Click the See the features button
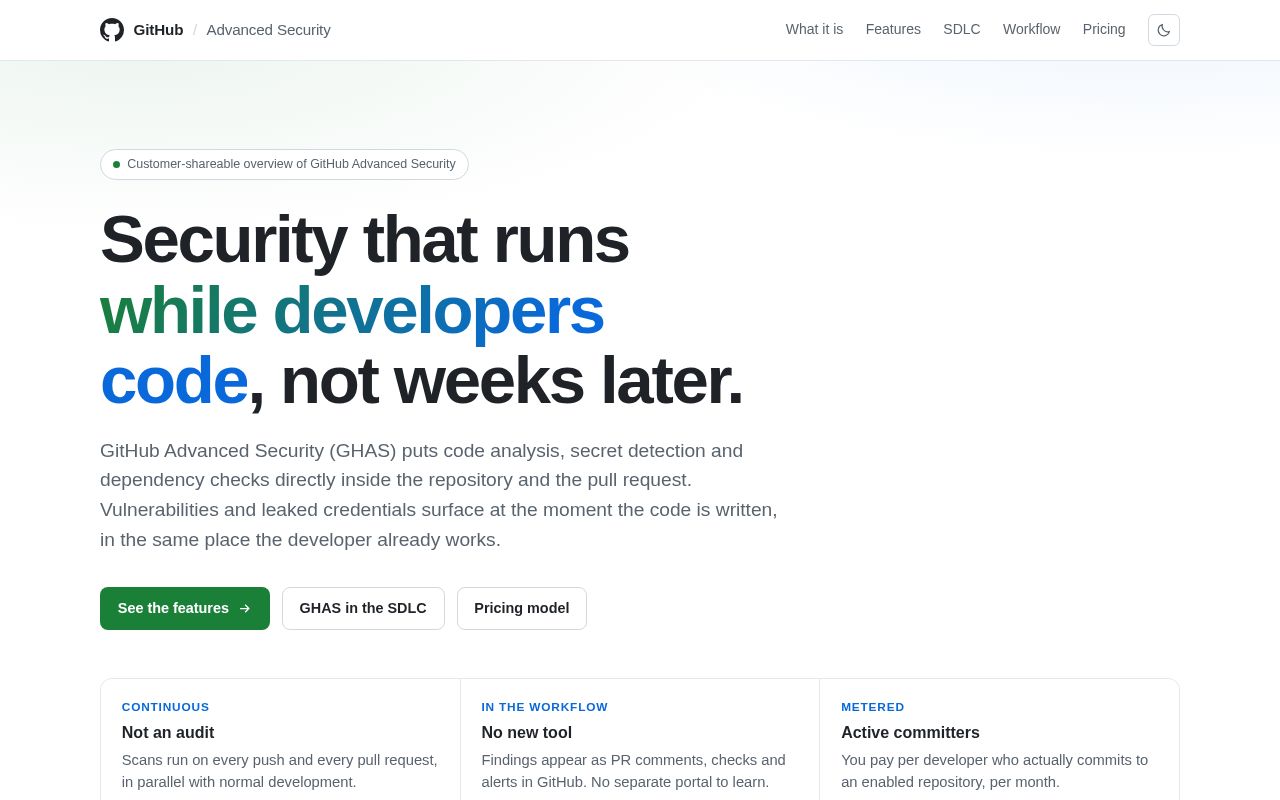 pos(185,608)
